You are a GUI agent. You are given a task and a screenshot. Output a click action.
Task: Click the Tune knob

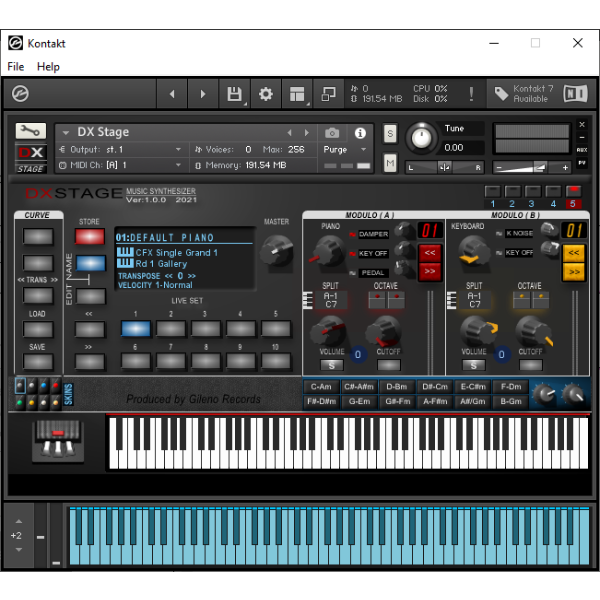point(421,137)
